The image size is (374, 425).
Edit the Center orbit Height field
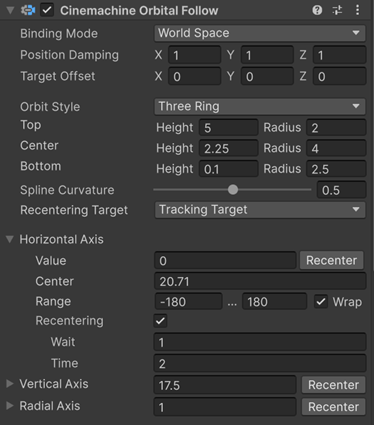tap(229, 148)
